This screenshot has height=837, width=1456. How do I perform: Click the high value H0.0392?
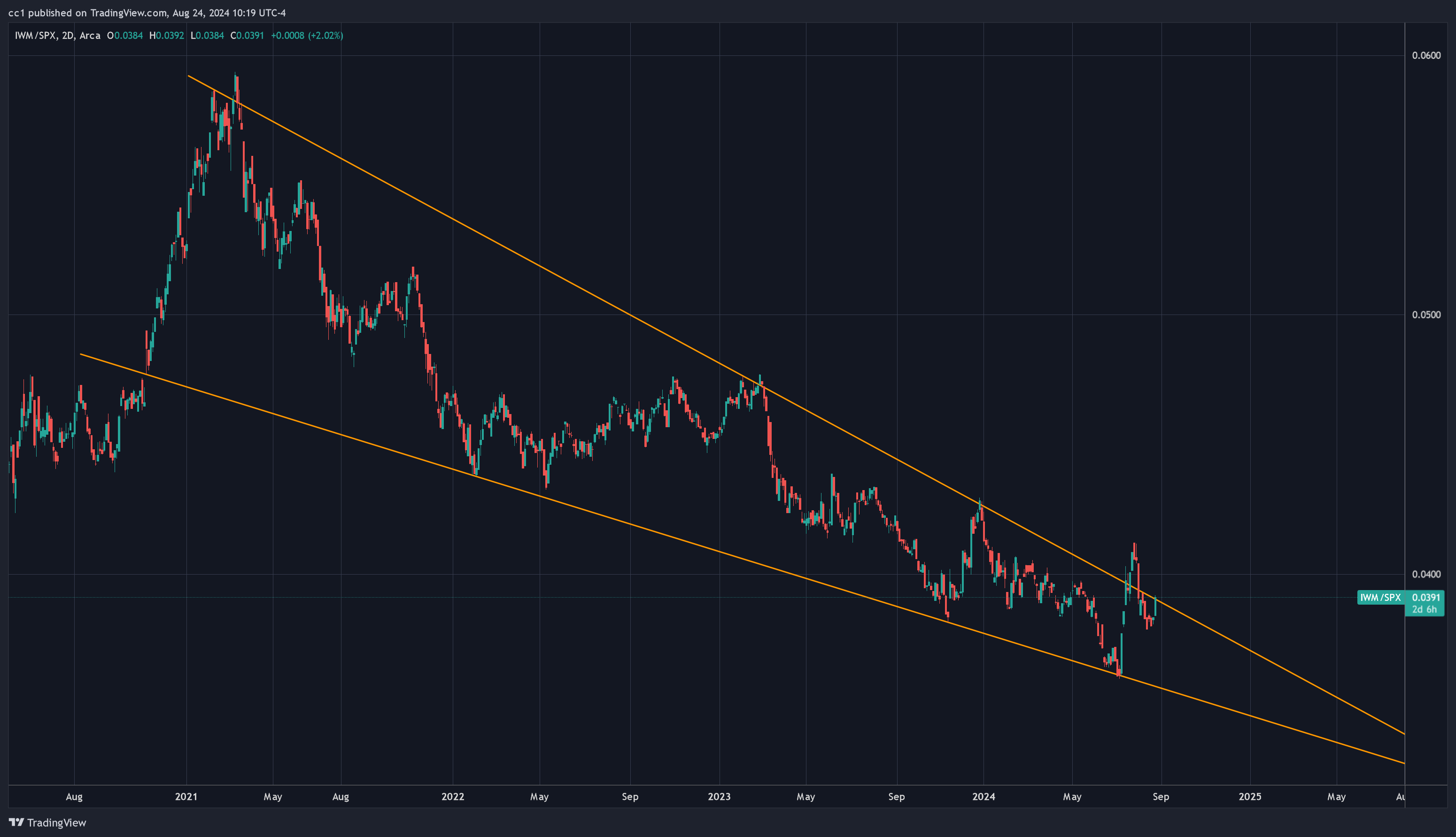(x=167, y=36)
